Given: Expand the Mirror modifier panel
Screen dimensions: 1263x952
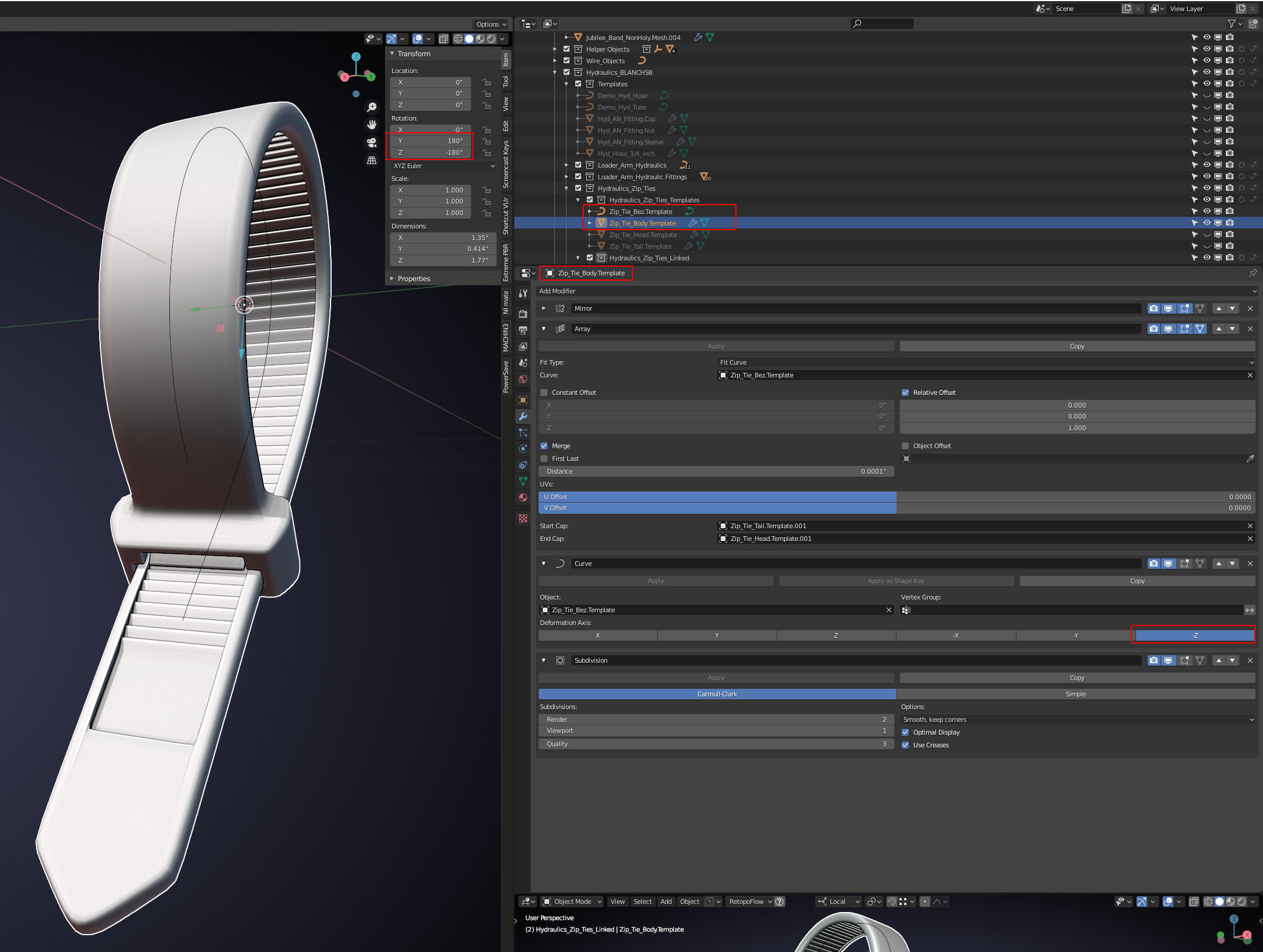Looking at the screenshot, I should click(x=543, y=308).
